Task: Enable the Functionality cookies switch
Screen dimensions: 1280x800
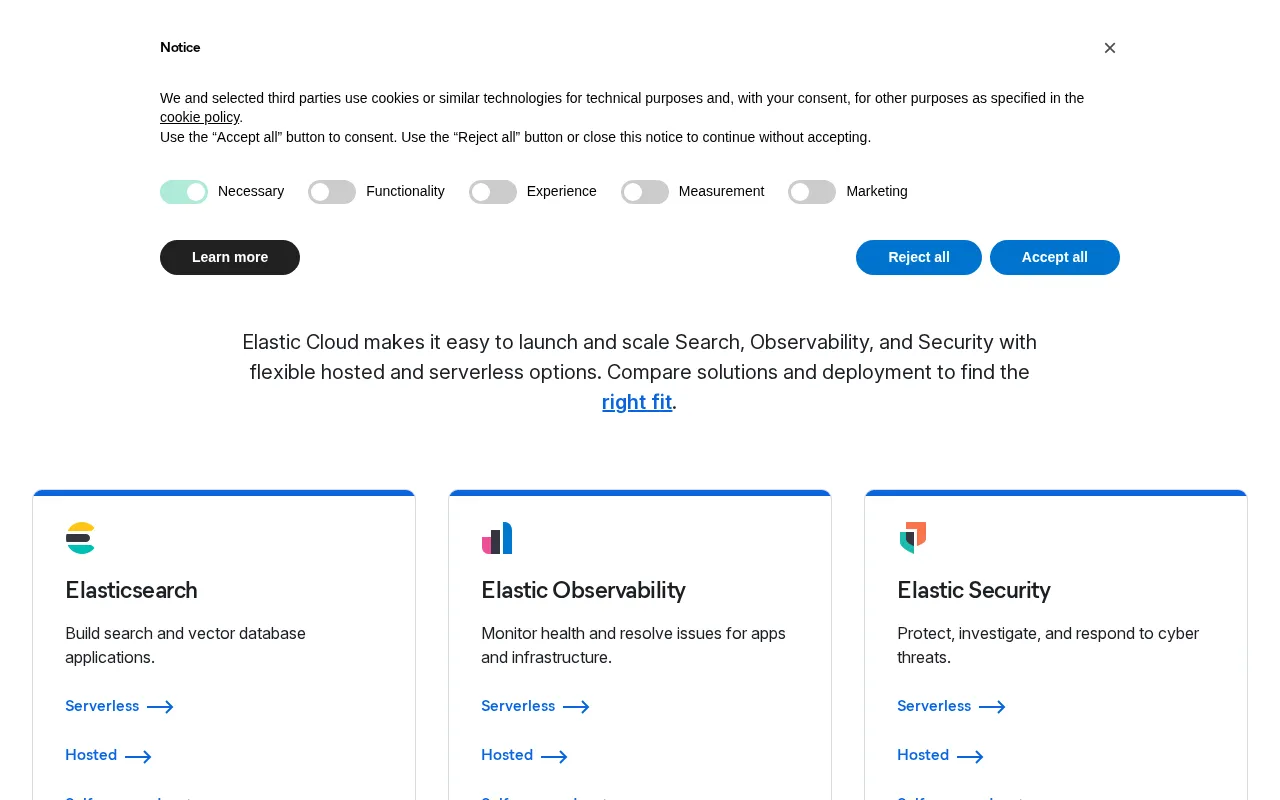Action: pyautogui.click(x=332, y=192)
